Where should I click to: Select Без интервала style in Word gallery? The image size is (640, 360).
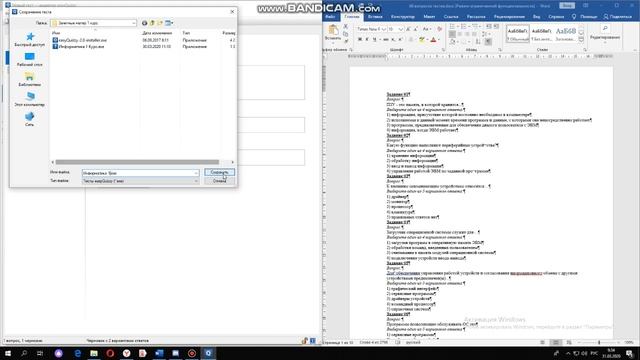tap(542, 33)
